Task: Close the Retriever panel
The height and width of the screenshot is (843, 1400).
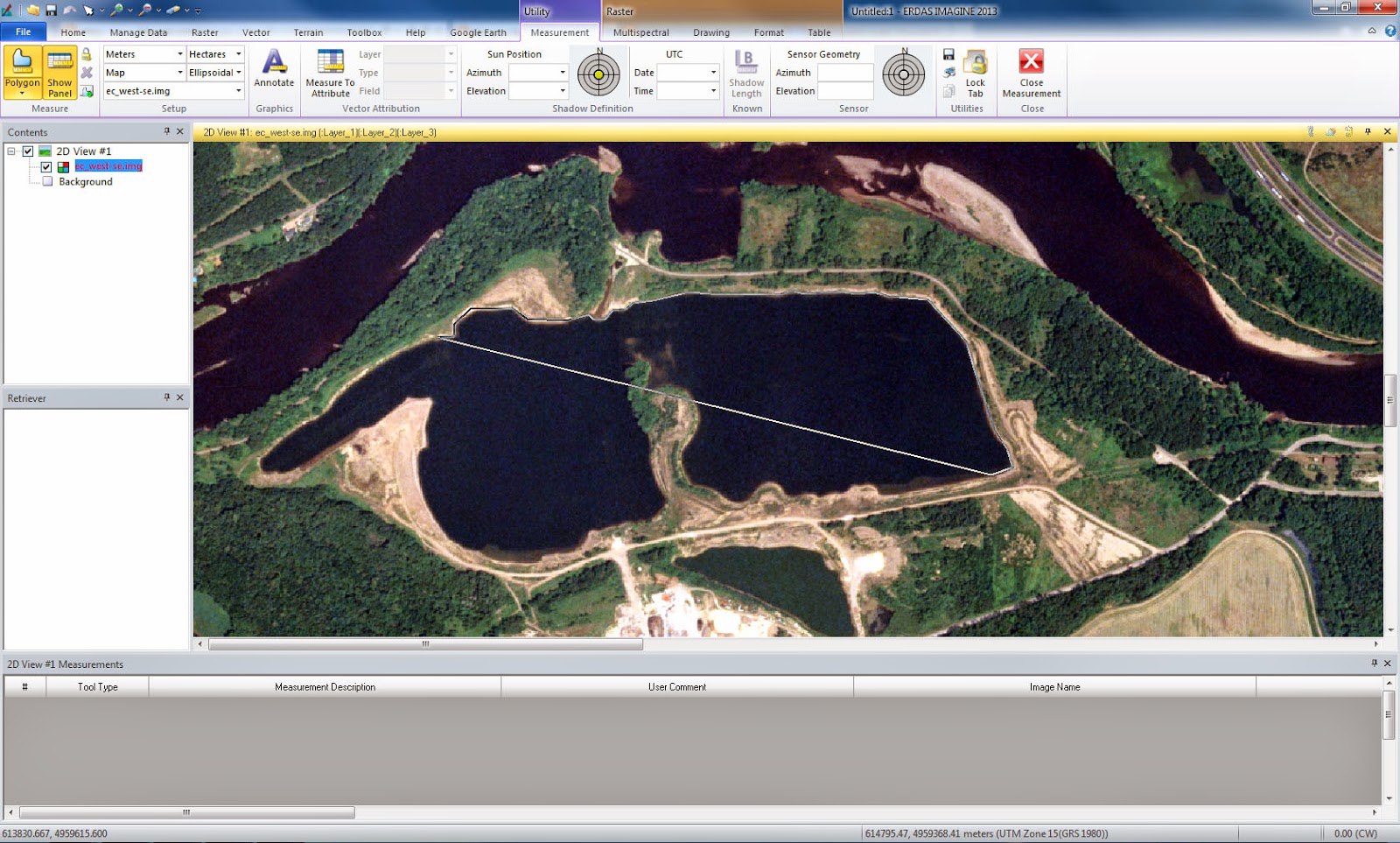Action: (x=180, y=397)
